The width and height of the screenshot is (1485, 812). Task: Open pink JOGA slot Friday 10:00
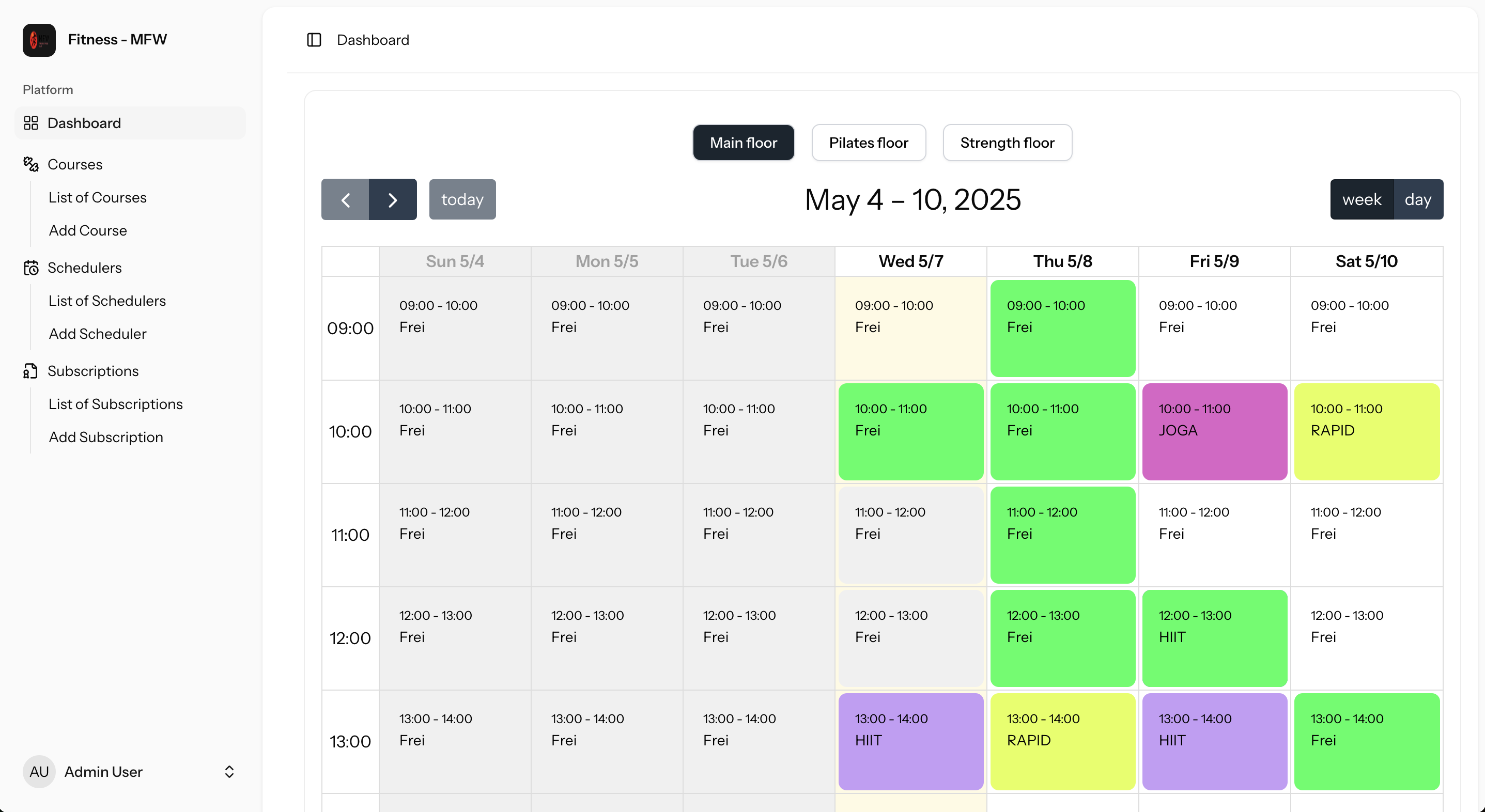click(x=1215, y=432)
